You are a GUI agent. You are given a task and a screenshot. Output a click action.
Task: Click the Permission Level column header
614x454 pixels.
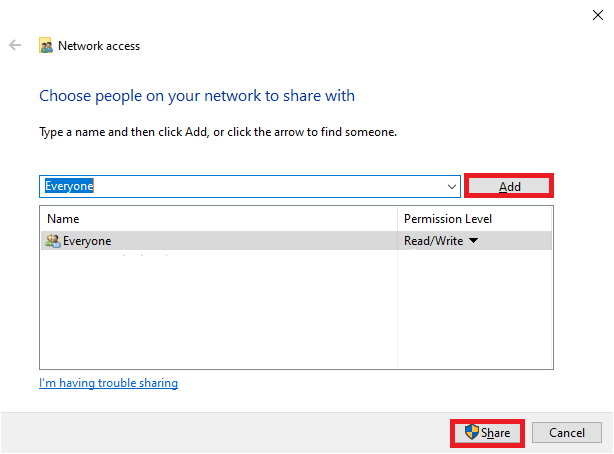[448, 219]
